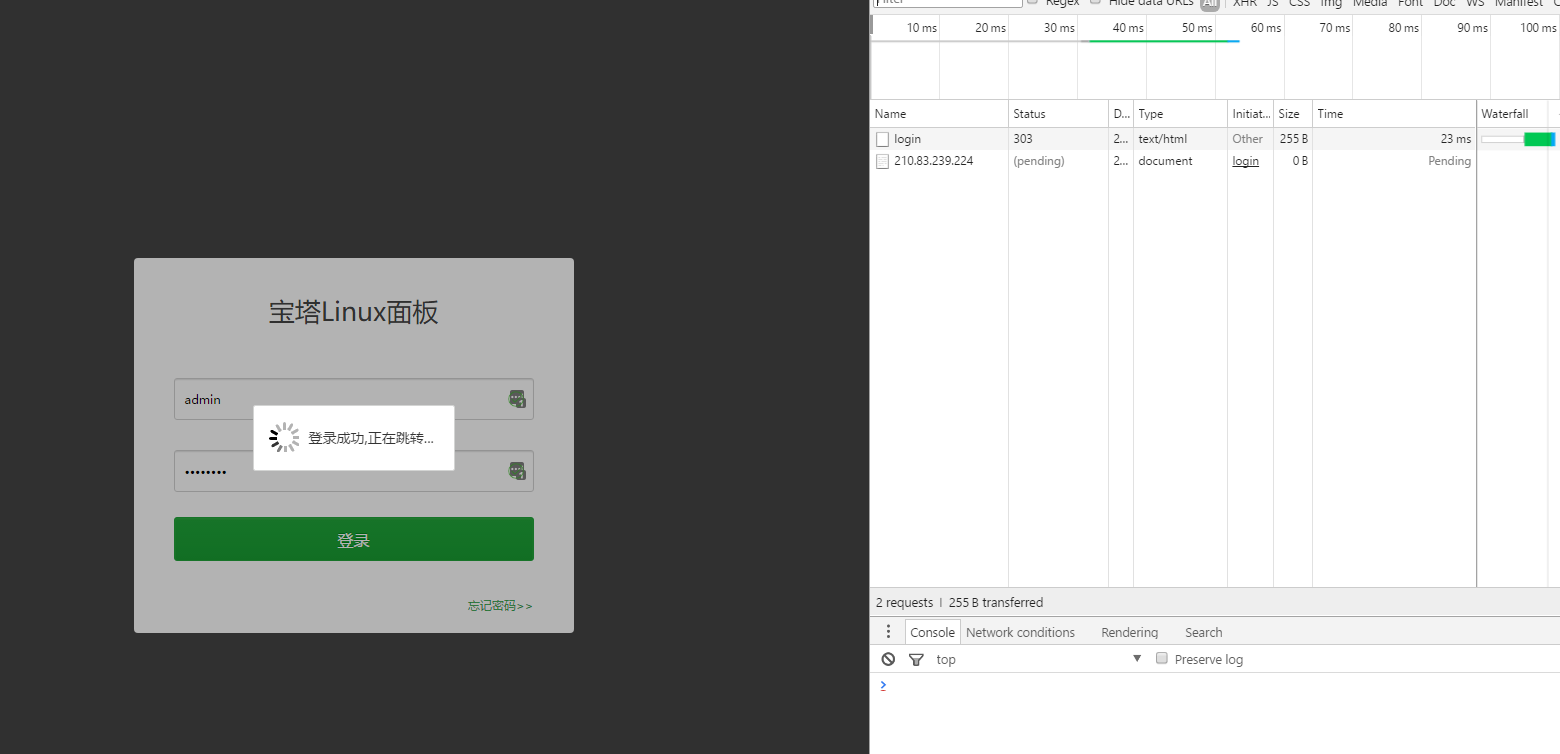Click the password manager icon in username field

coord(517,399)
